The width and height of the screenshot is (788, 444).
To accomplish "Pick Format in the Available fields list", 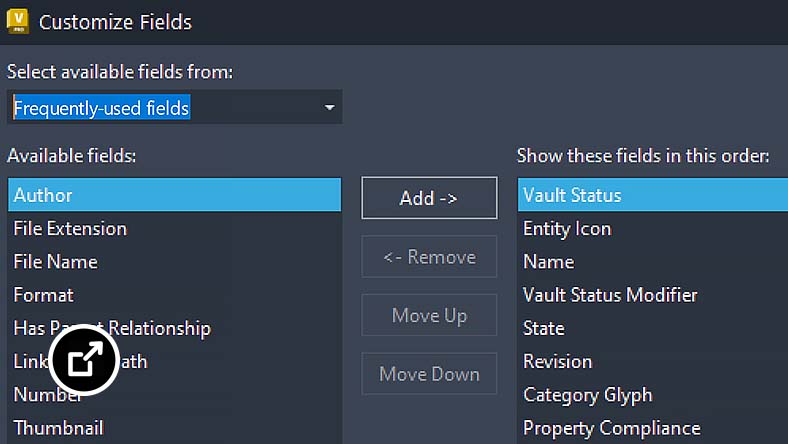I will [174, 295].
